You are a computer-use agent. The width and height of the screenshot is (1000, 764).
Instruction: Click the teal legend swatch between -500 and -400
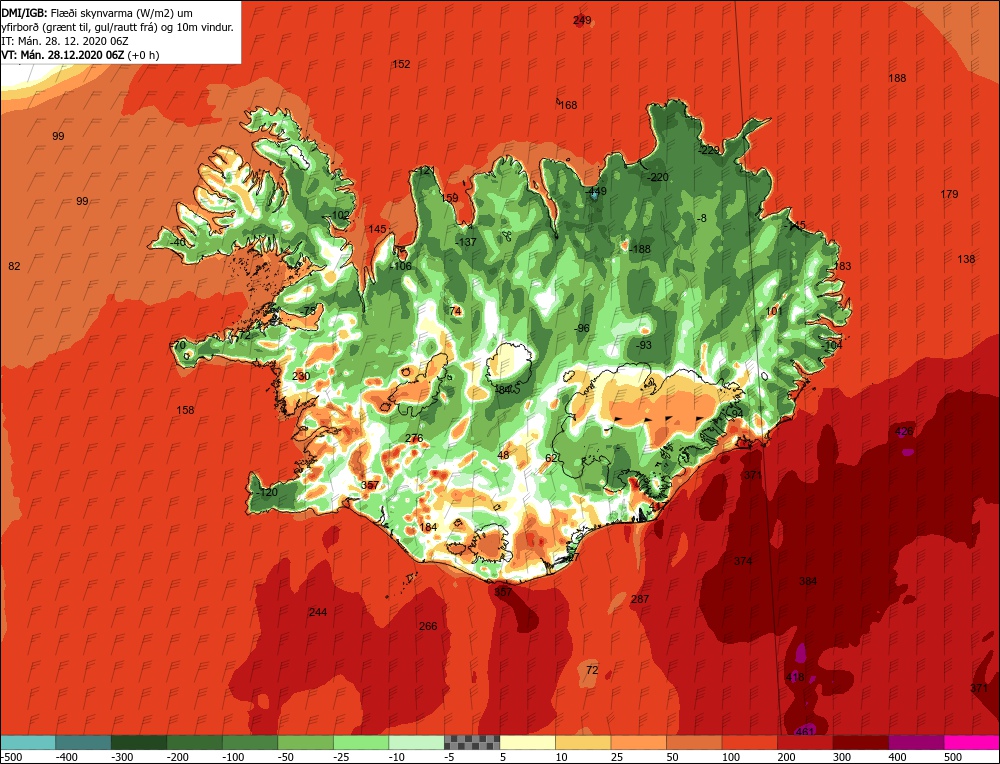pos(27,742)
